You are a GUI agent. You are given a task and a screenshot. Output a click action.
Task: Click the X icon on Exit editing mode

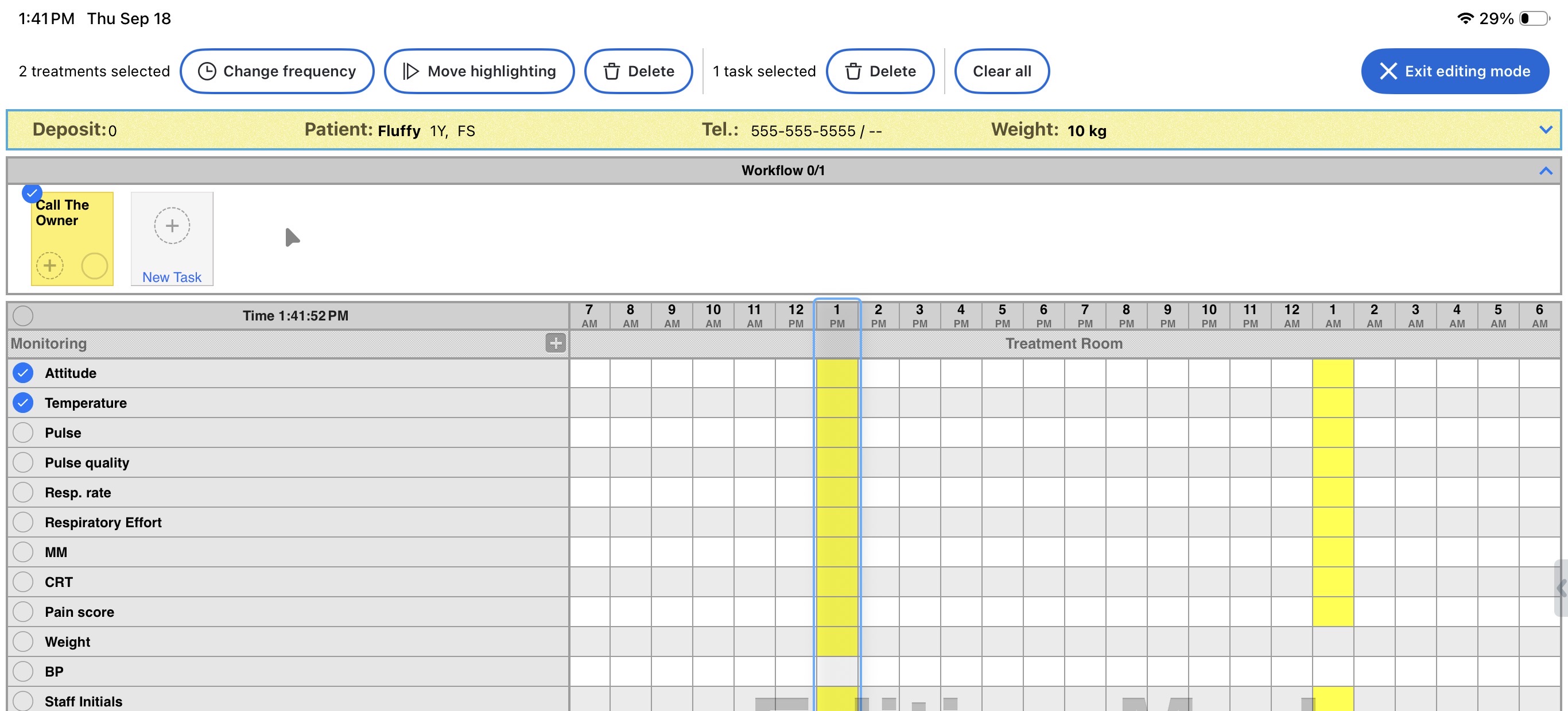1388,71
